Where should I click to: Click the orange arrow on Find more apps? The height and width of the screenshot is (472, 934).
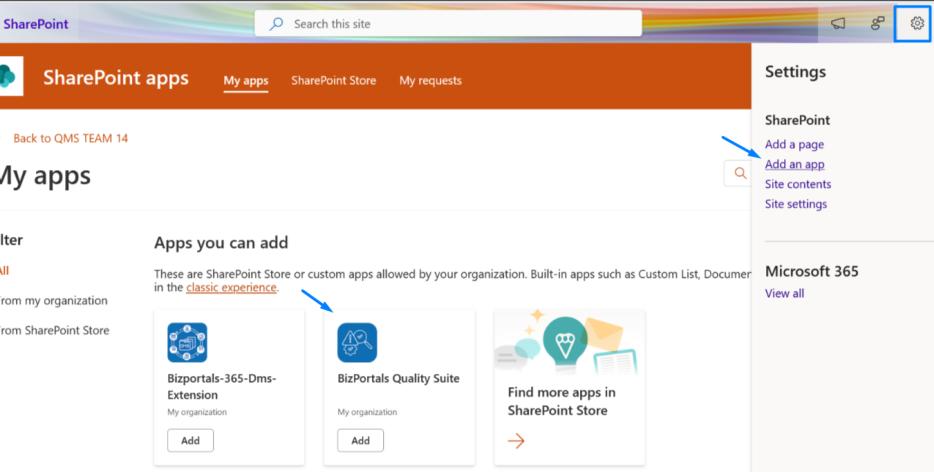pos(516,440)
